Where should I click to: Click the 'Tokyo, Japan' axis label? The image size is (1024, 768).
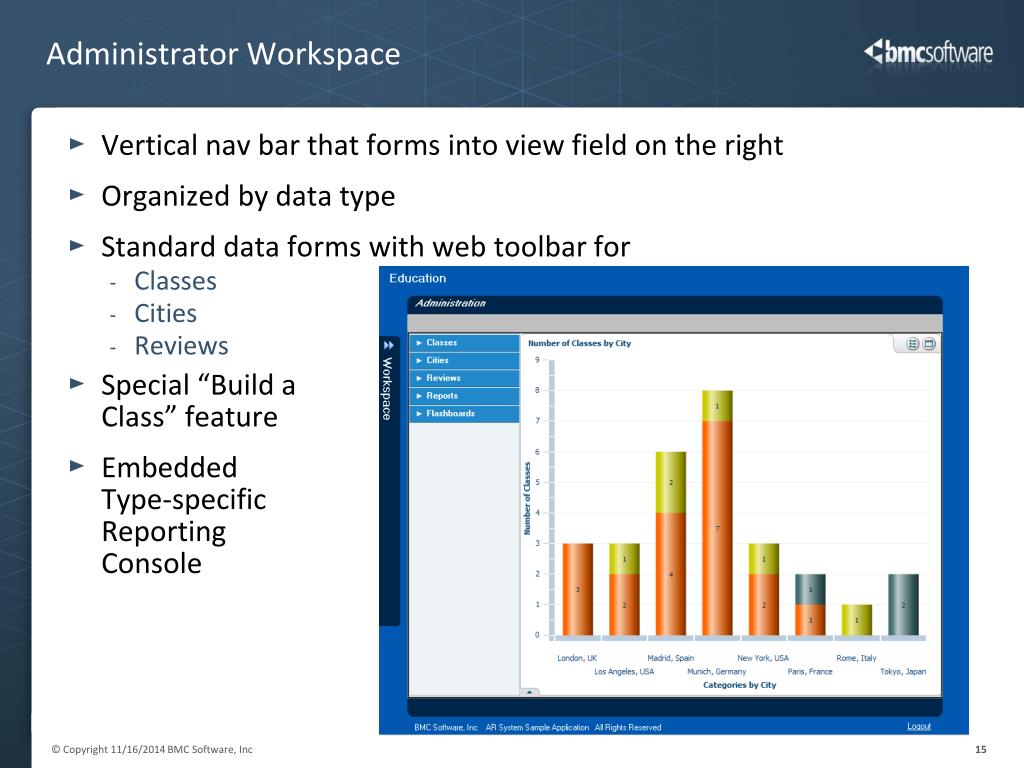pyautogui.click(x=903, y=671)
